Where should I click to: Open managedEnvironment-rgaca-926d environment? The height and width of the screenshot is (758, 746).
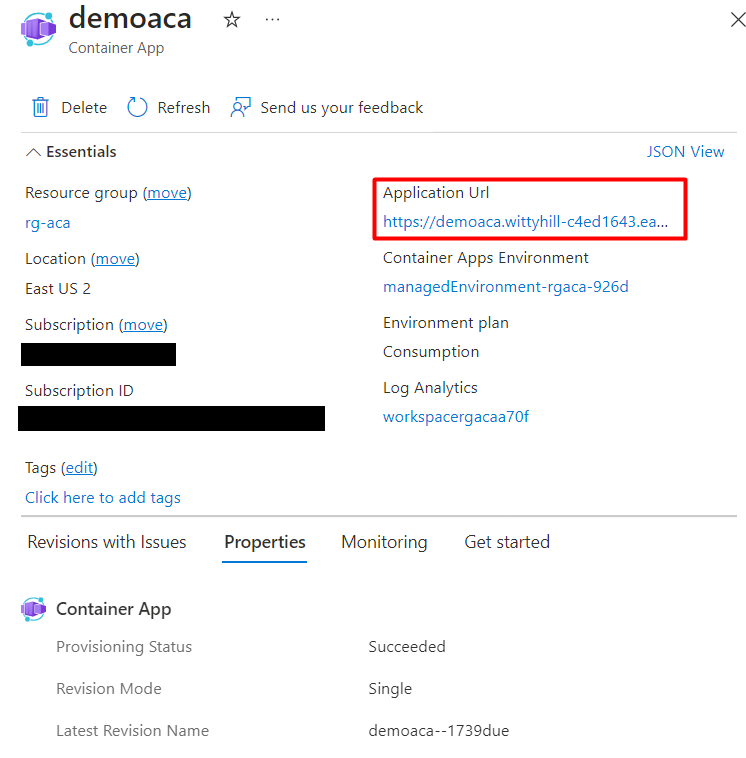coord(506,287)
